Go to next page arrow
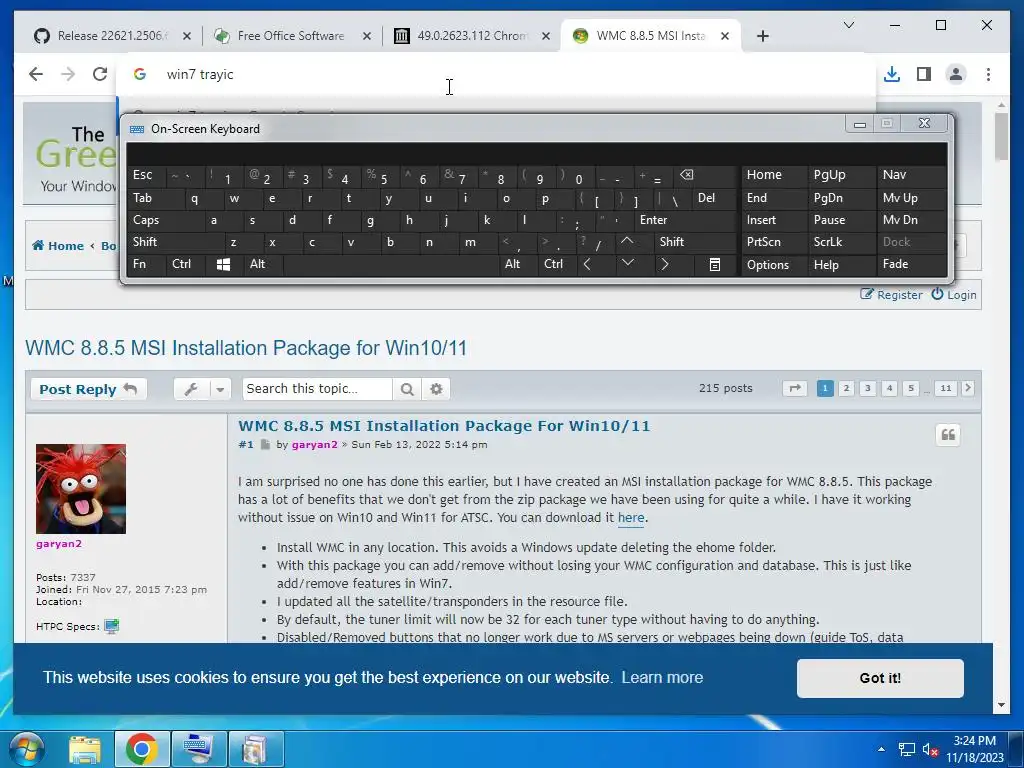 [968, 389]
